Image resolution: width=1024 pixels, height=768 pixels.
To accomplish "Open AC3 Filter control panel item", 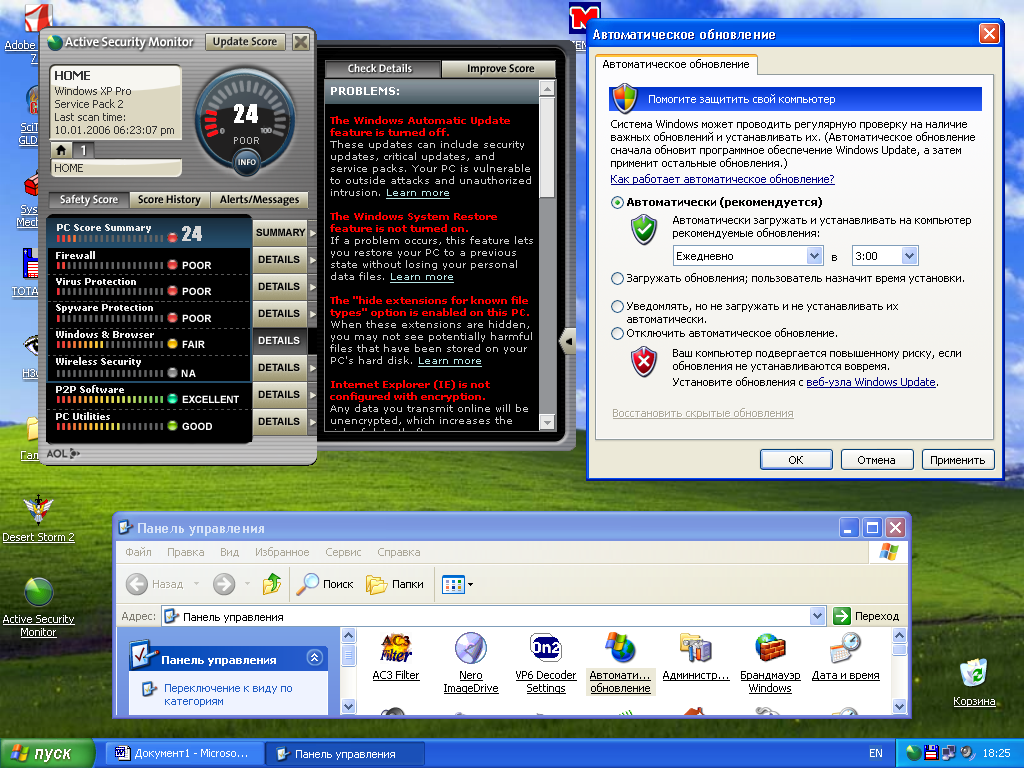I will (x=396, y=656).
